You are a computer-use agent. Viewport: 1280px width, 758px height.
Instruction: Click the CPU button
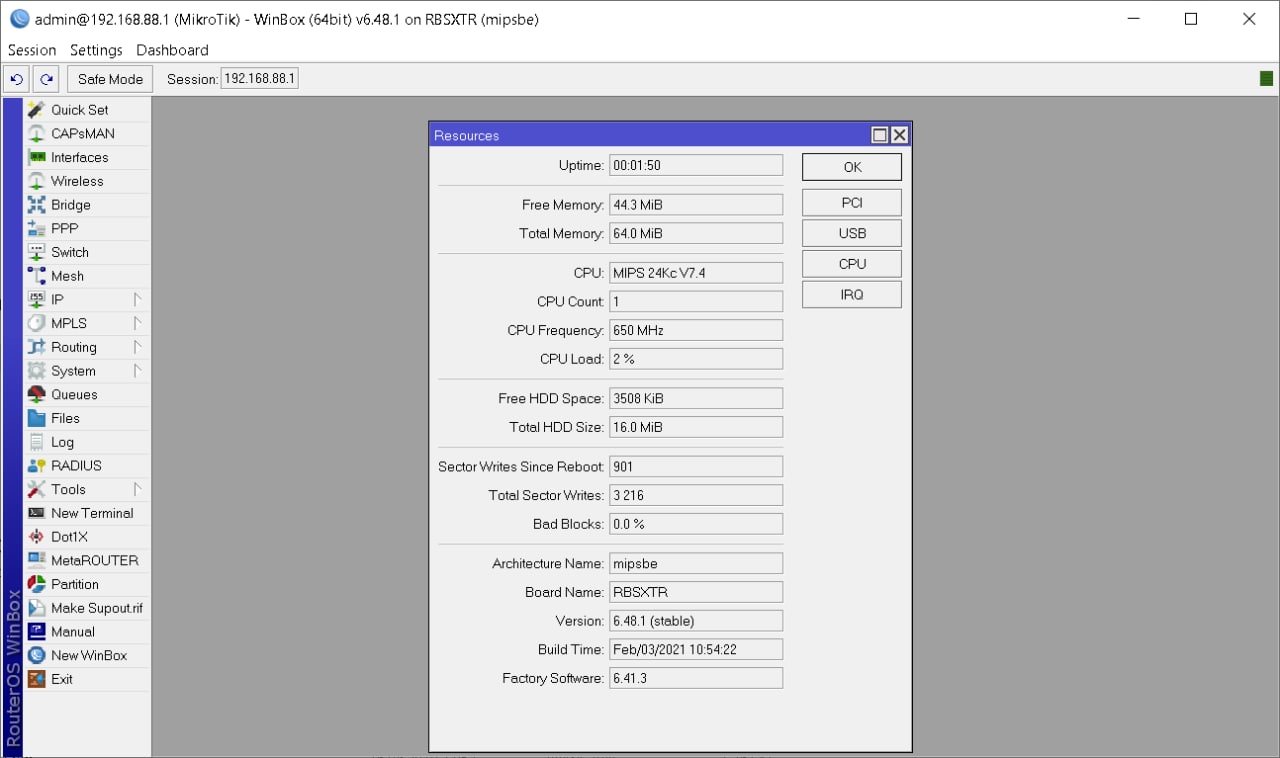(852, 264)
